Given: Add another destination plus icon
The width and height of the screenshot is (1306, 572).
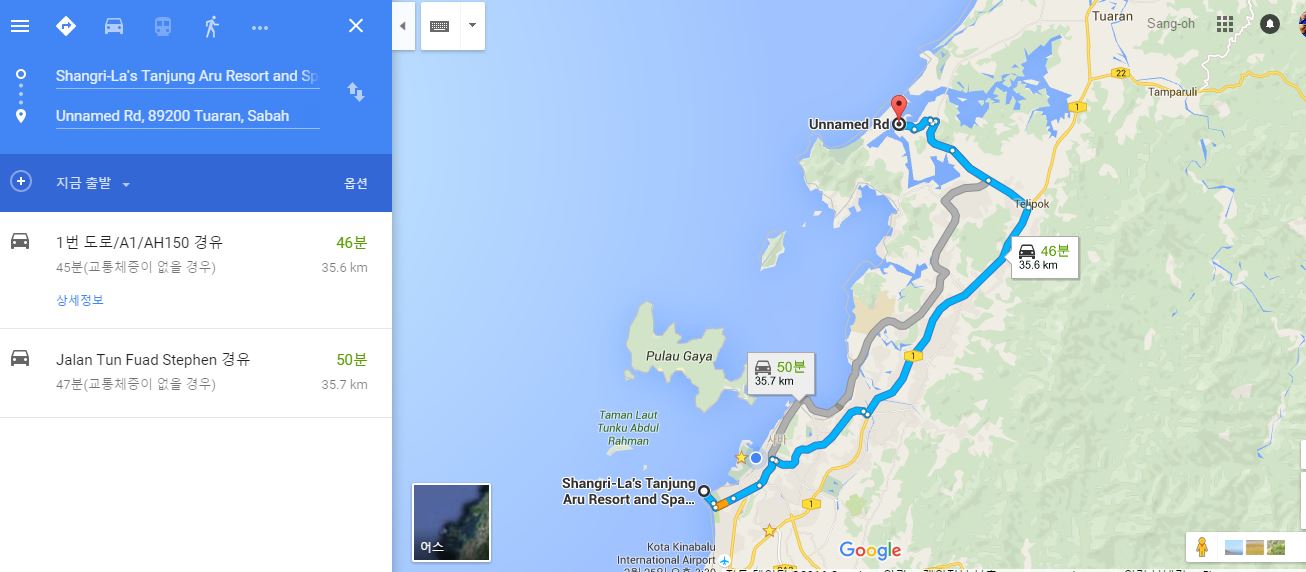Looking at the screenshot, I should 20,182.
